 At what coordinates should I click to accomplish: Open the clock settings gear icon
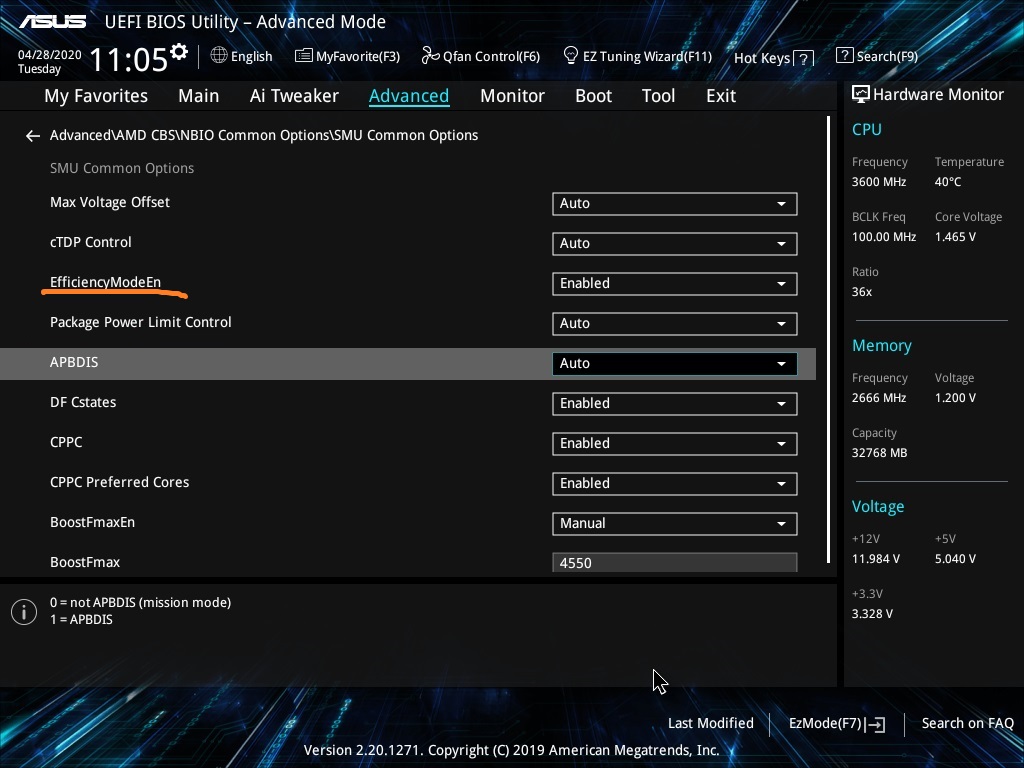(178, 51)
